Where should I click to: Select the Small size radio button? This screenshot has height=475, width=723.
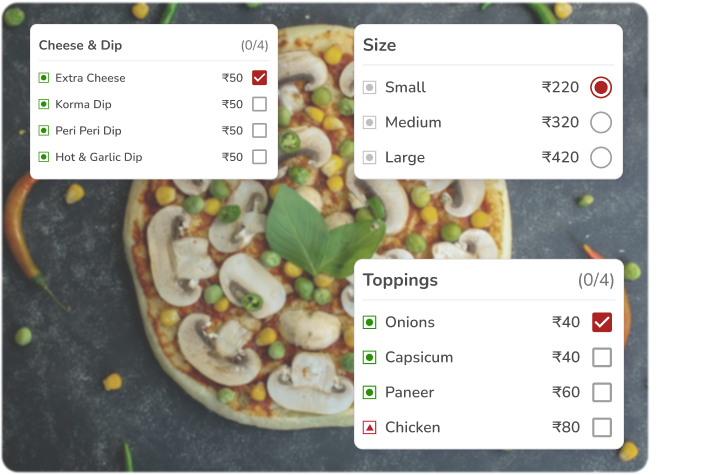[x=601, y=87]
